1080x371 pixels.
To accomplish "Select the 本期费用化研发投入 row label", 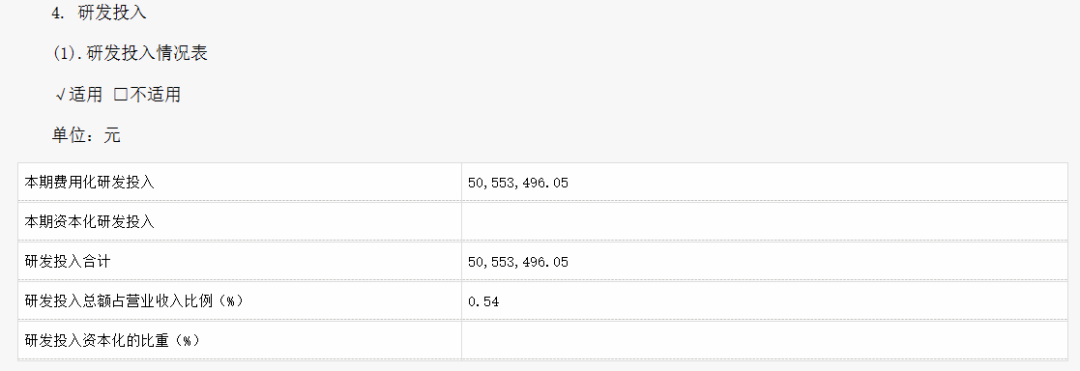I will [90, 182].
